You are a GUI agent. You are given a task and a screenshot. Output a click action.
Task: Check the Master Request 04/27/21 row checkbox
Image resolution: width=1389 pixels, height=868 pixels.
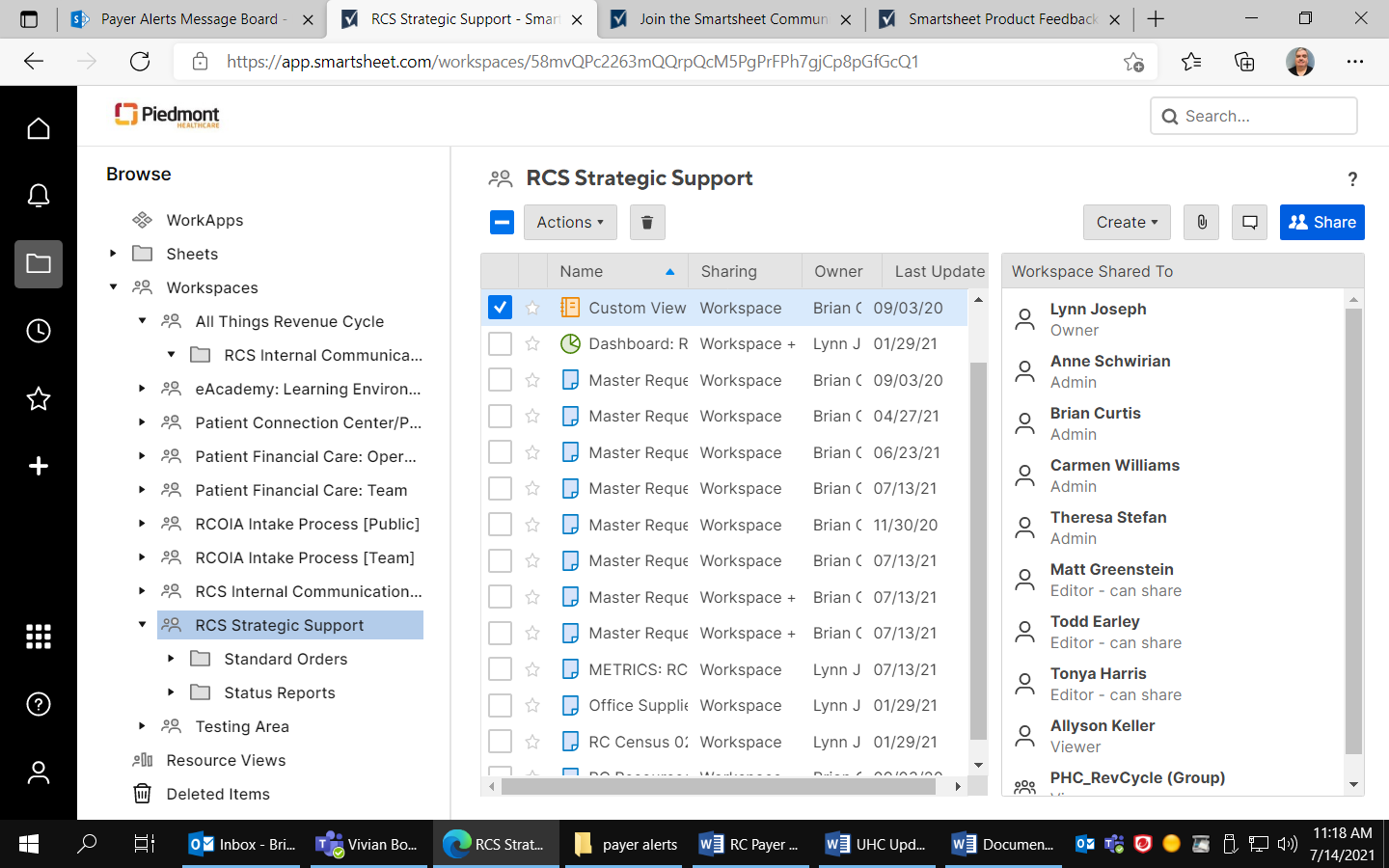pyautogui.click(x=500, y=416)
